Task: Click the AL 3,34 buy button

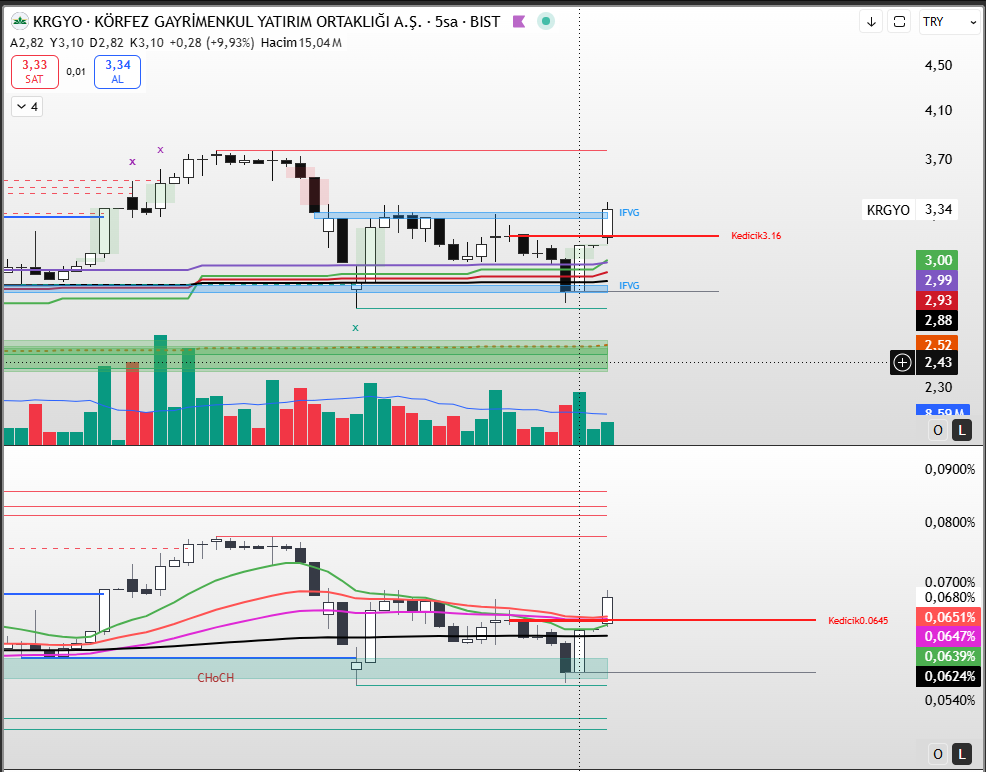Action: (118, 72)
